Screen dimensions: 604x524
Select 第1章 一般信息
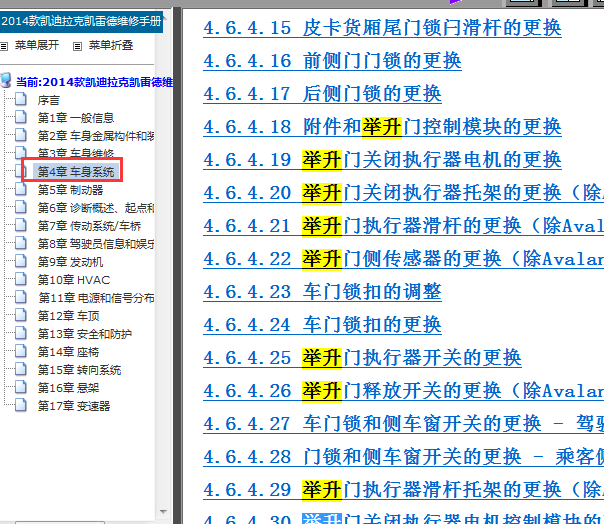point(76,118)
